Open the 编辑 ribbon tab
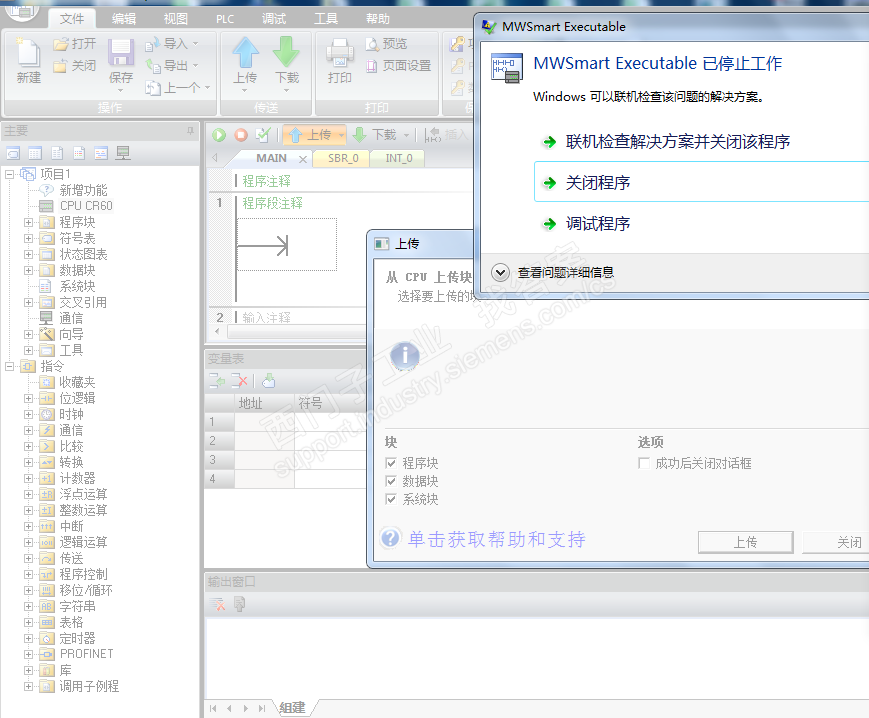This screenshot has height=718, width=869. (x=124, y=19)
